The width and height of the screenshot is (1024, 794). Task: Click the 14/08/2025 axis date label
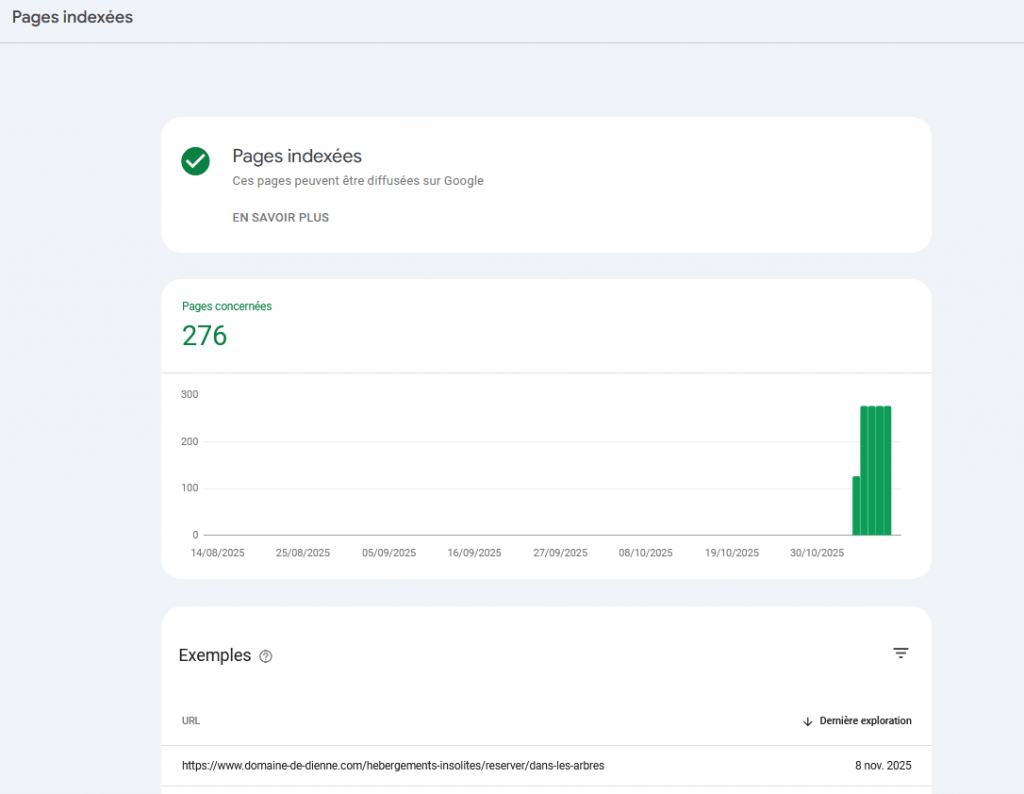pos(217,552)
